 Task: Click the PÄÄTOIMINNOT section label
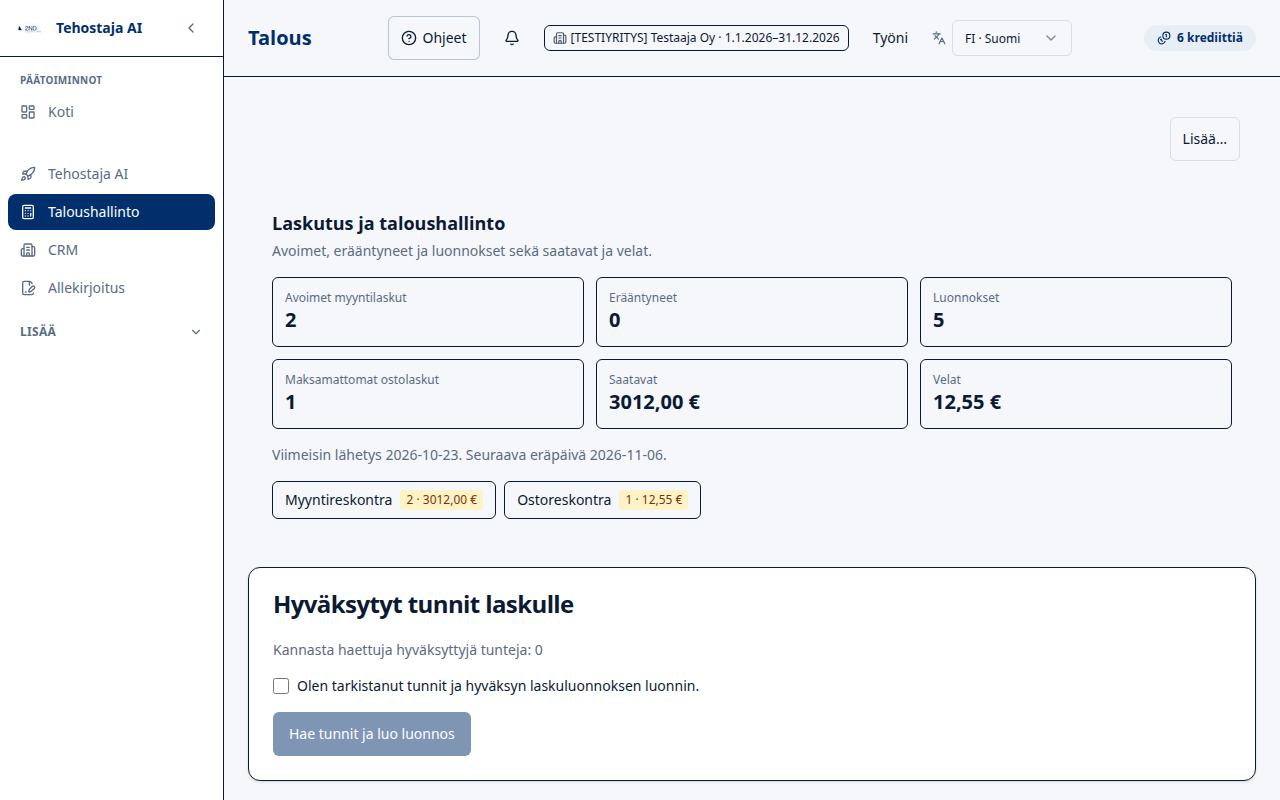[61, 80]
